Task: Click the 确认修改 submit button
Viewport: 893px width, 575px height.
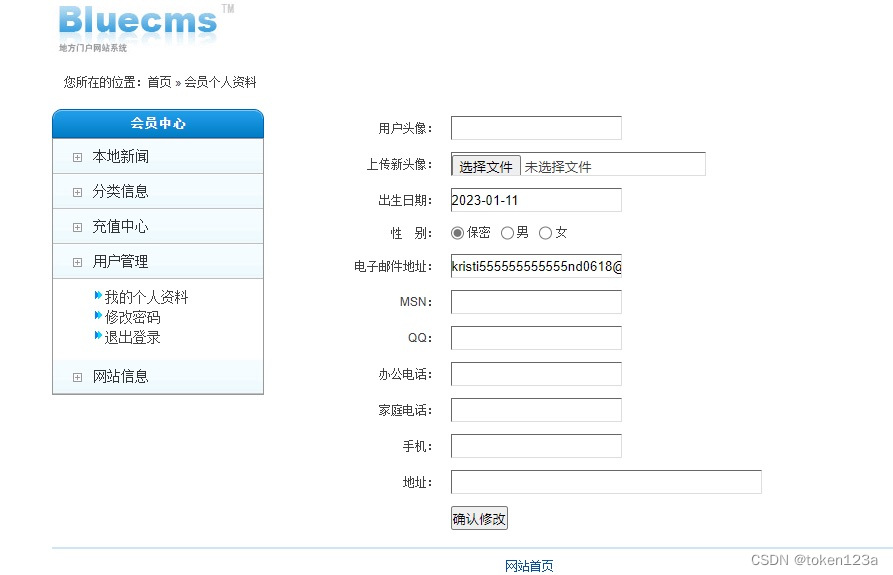Action: click(x=479, y=518)
